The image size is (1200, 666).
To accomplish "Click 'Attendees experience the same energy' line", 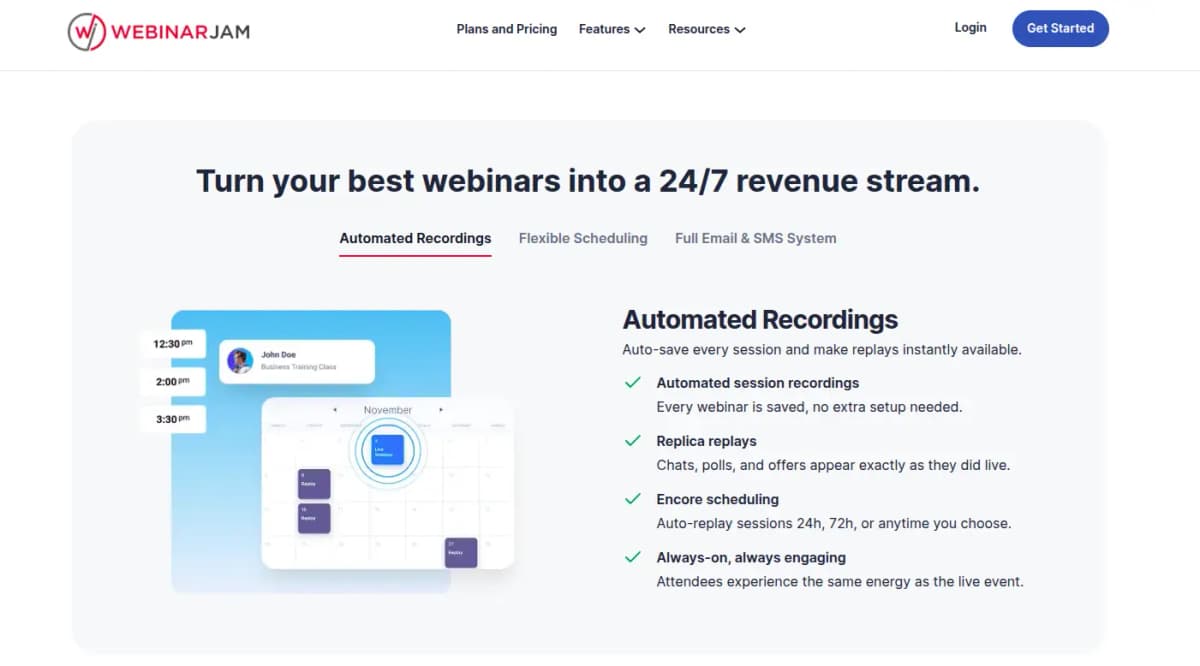I will (x=840, y=581).
